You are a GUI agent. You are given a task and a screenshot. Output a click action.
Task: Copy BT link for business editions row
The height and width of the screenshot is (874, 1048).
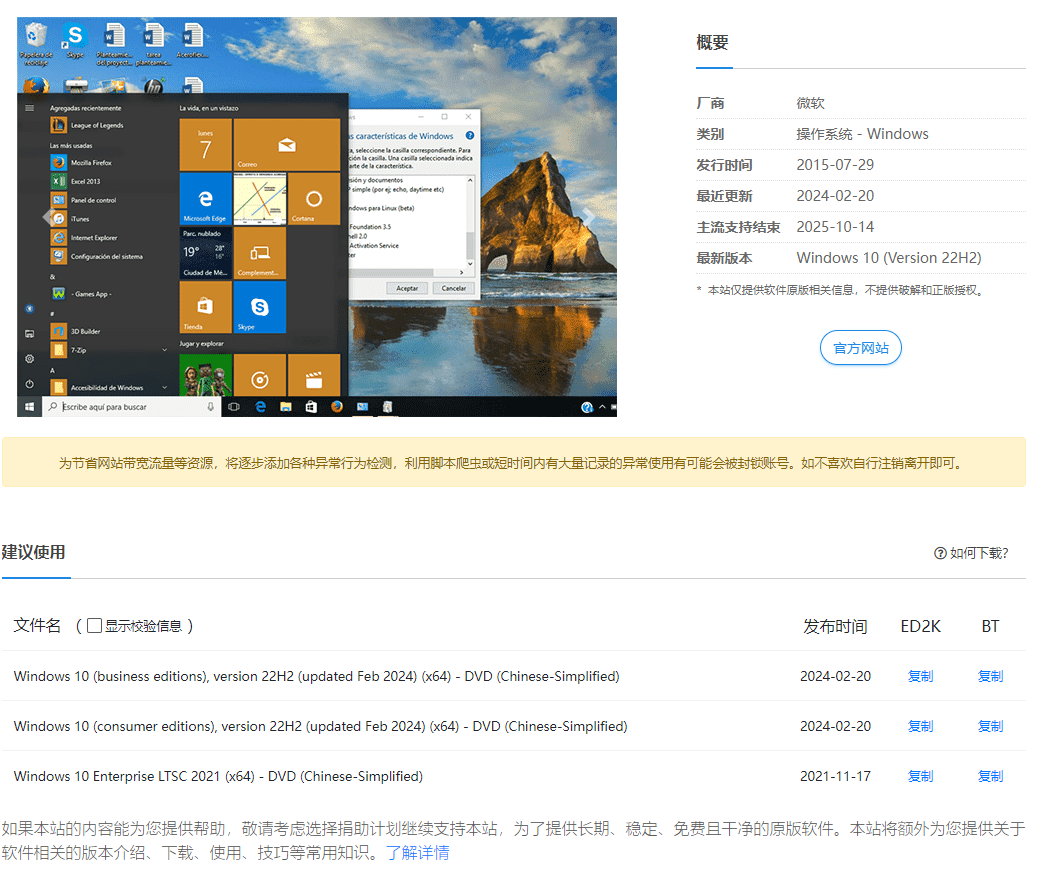(x=991, y=676)
